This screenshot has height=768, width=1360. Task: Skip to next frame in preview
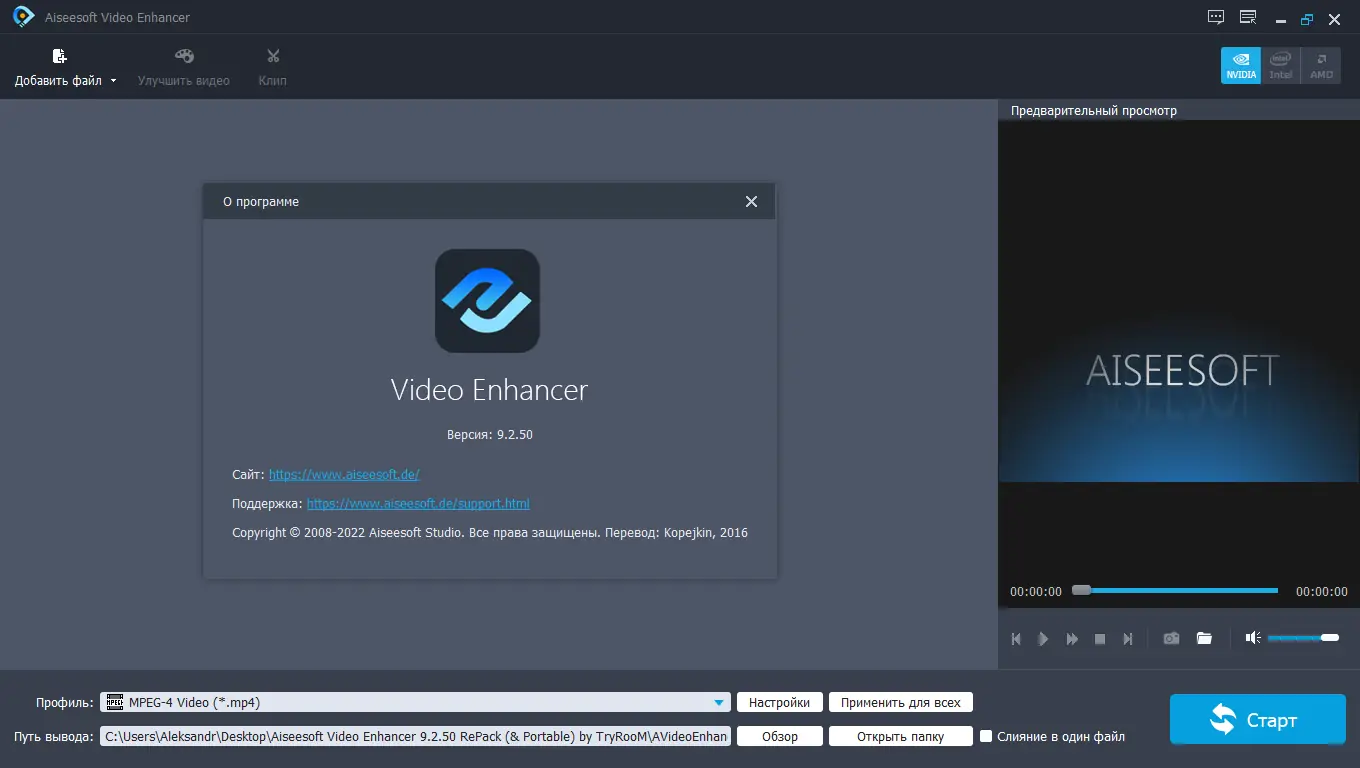(x=1128, y=638)
